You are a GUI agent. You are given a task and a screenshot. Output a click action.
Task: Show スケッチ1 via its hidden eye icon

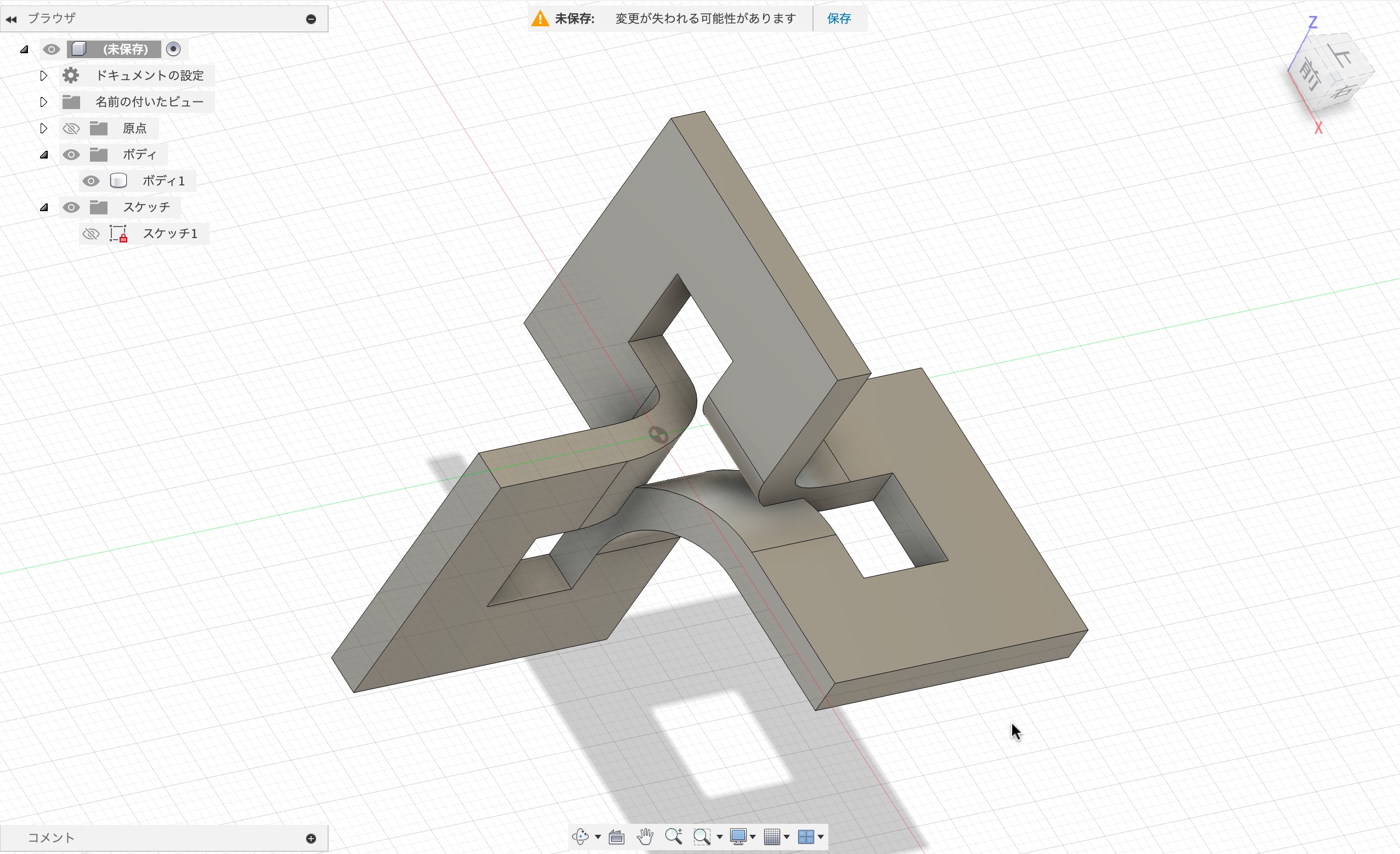pos(91,234)
